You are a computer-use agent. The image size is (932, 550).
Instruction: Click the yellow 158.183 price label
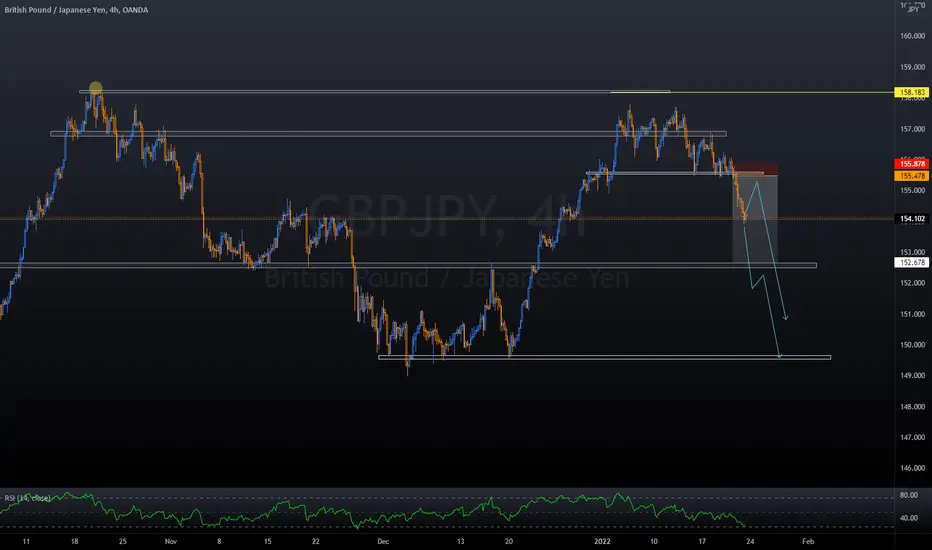pos(912,93)
